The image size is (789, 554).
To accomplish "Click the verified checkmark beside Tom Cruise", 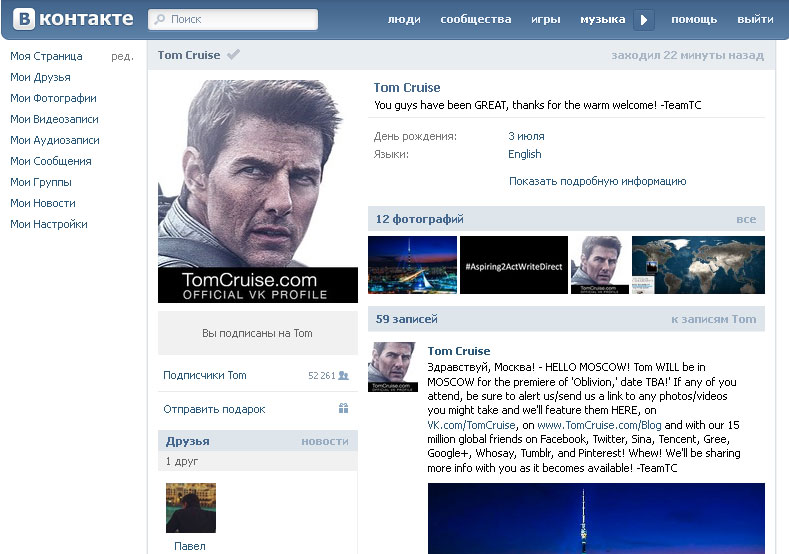I will click(233, 55).
